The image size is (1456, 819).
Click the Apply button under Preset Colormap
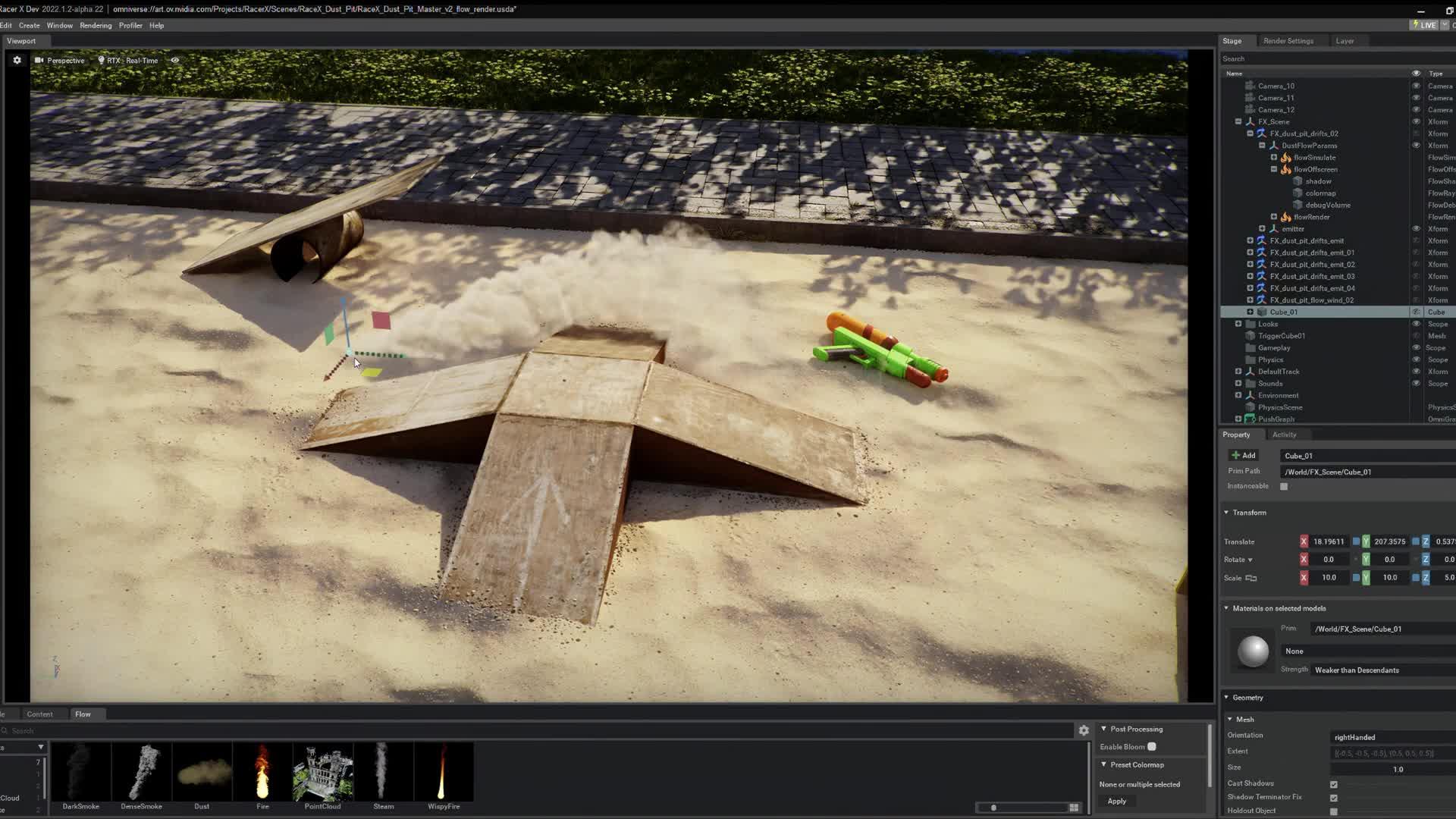click(x=1116, y=801)
